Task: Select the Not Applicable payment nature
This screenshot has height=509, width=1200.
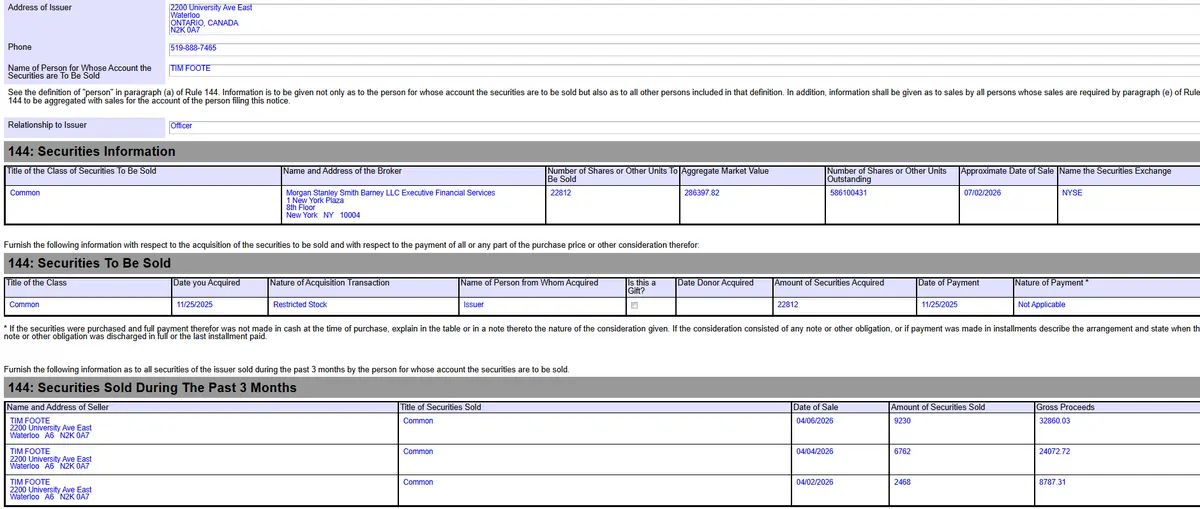Action: coord(1041,305)
